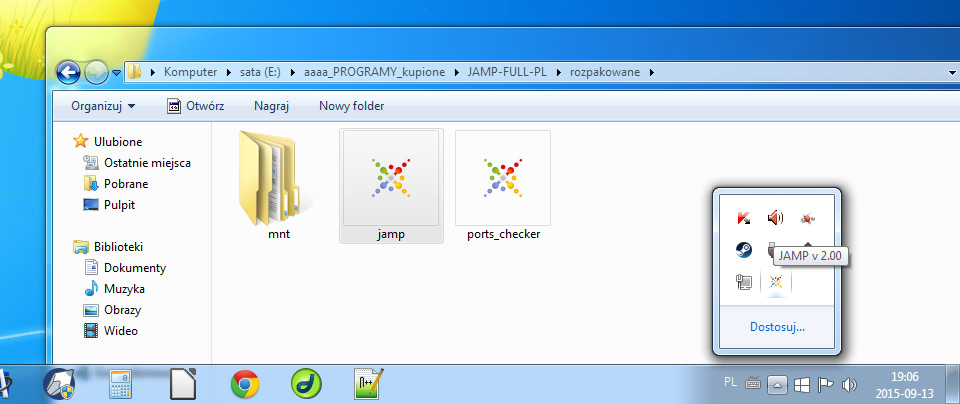Select the mnt folder
The image size is (960, 404).
pos(279,186)
